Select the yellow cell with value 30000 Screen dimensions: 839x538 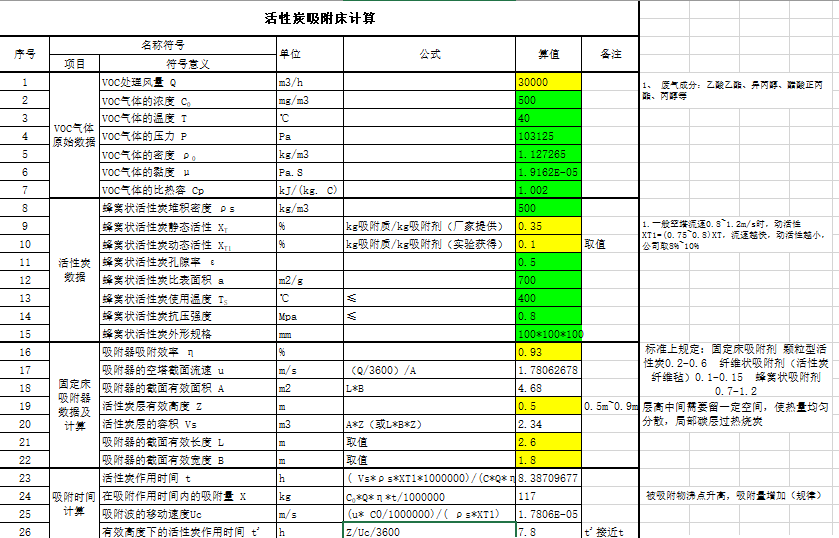click(x=548, y=82)
